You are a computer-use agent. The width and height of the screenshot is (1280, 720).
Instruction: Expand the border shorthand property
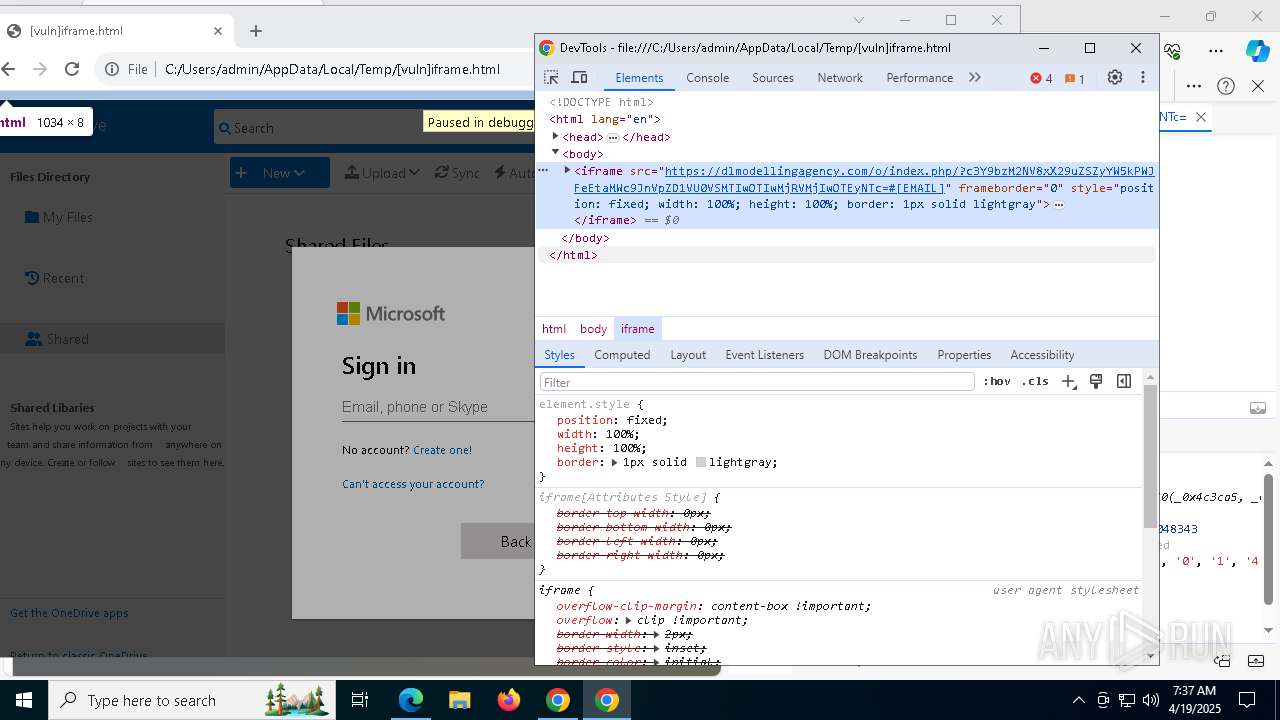tap(616, 462)
